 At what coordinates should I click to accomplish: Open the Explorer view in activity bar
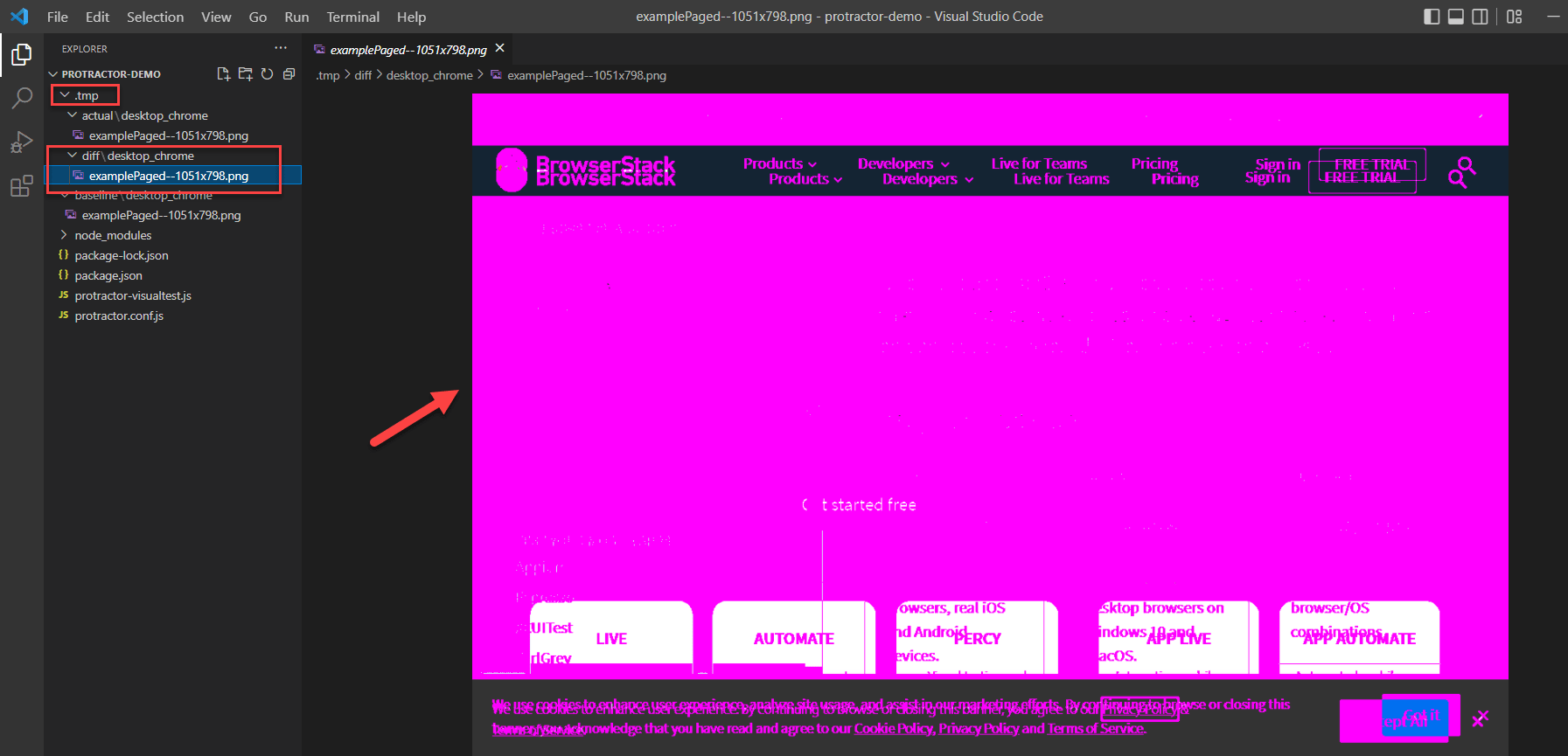[x=21, y=55]
